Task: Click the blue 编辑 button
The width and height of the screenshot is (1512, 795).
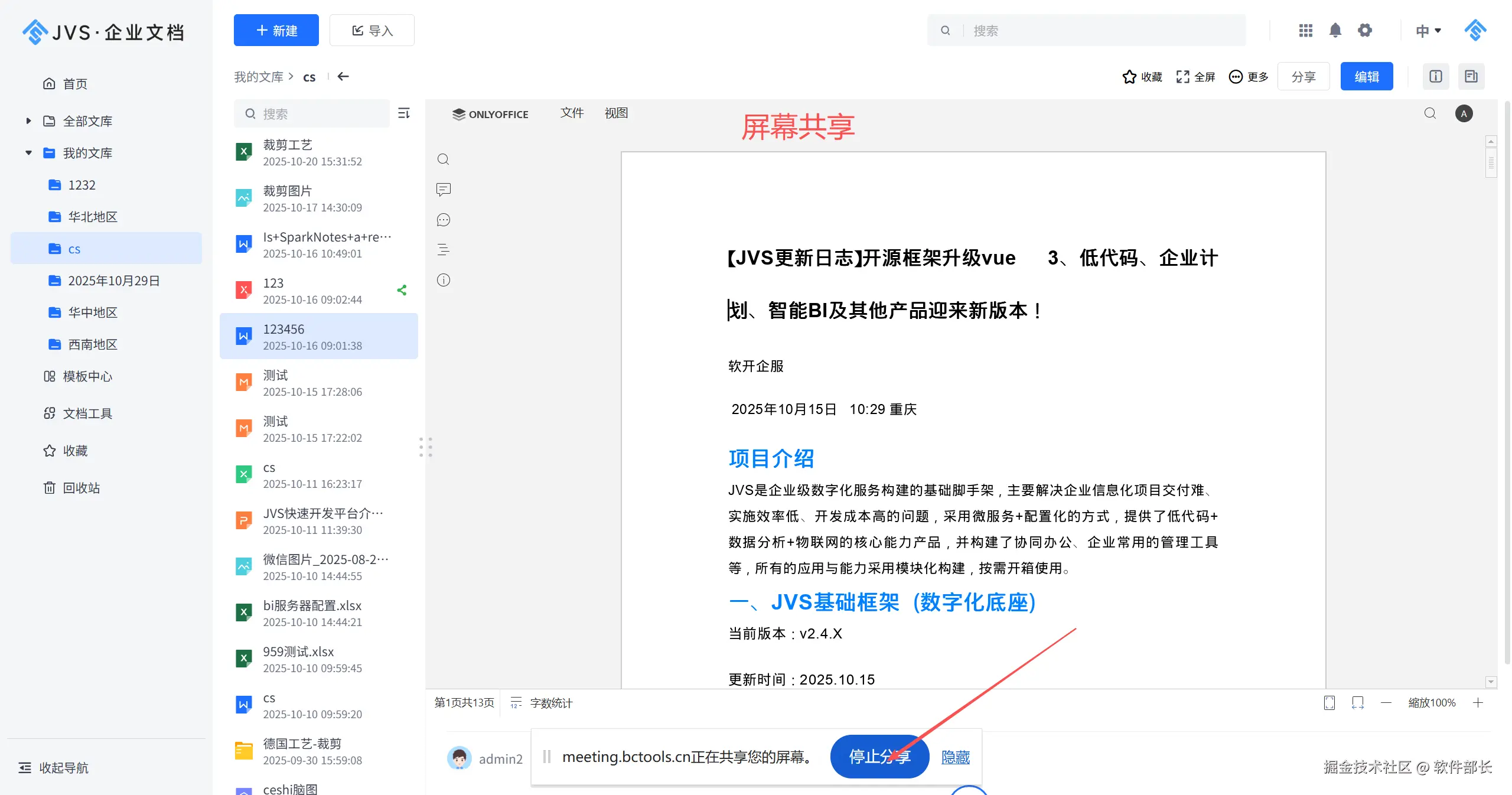Action: pos(1366,77)
